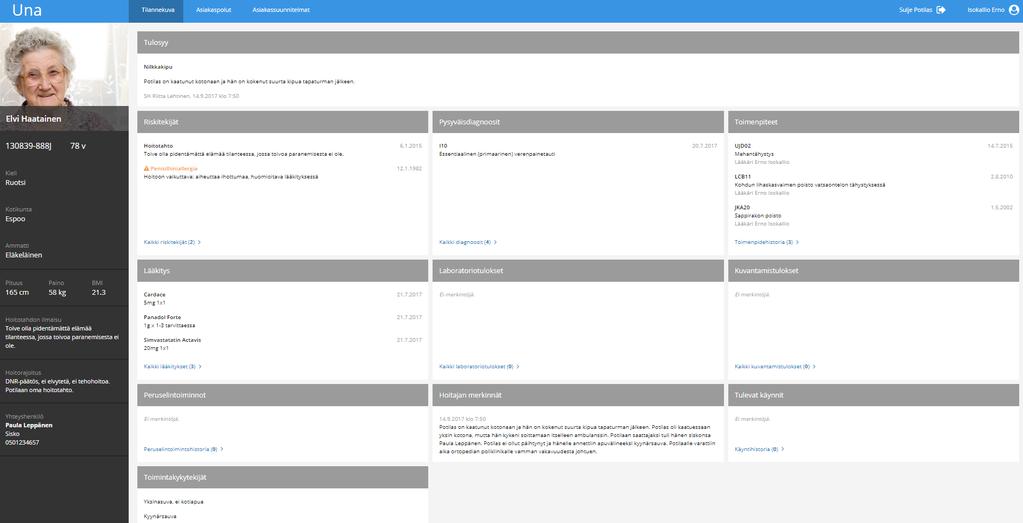Select the I10 diagnosis code entry
Image resolution: width=1023 pixels, height=523 pixels.
[578, 150]
